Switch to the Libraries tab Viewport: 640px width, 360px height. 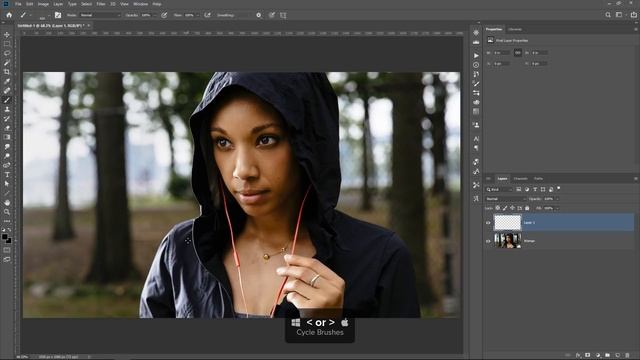click(x=515, y=29)
